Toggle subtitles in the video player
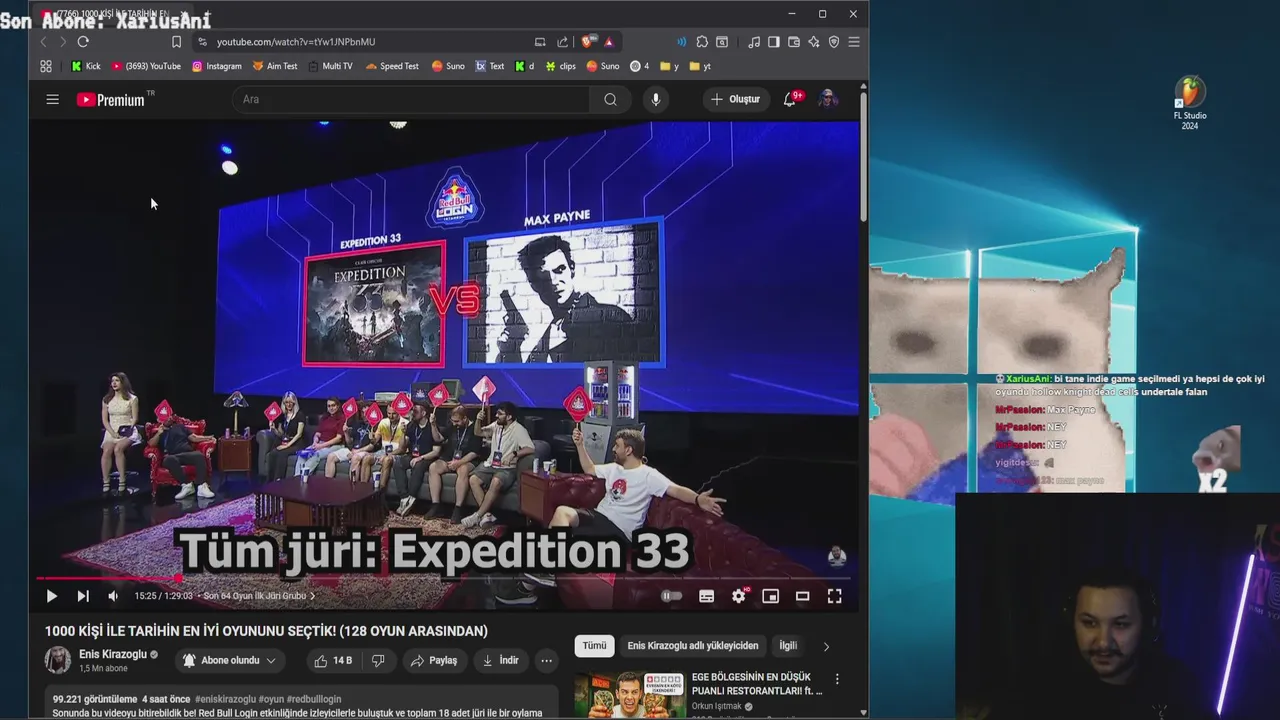 706,596
